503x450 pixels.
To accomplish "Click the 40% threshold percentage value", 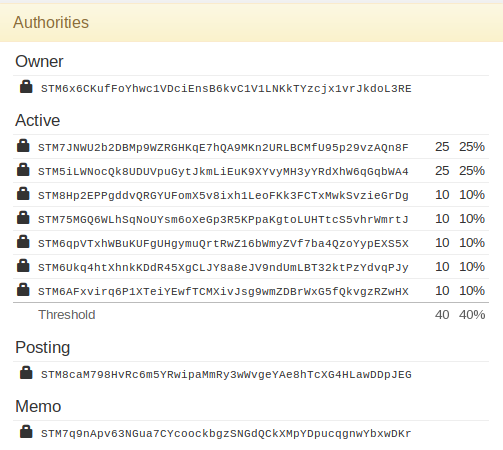I will [x=472, y=315].
